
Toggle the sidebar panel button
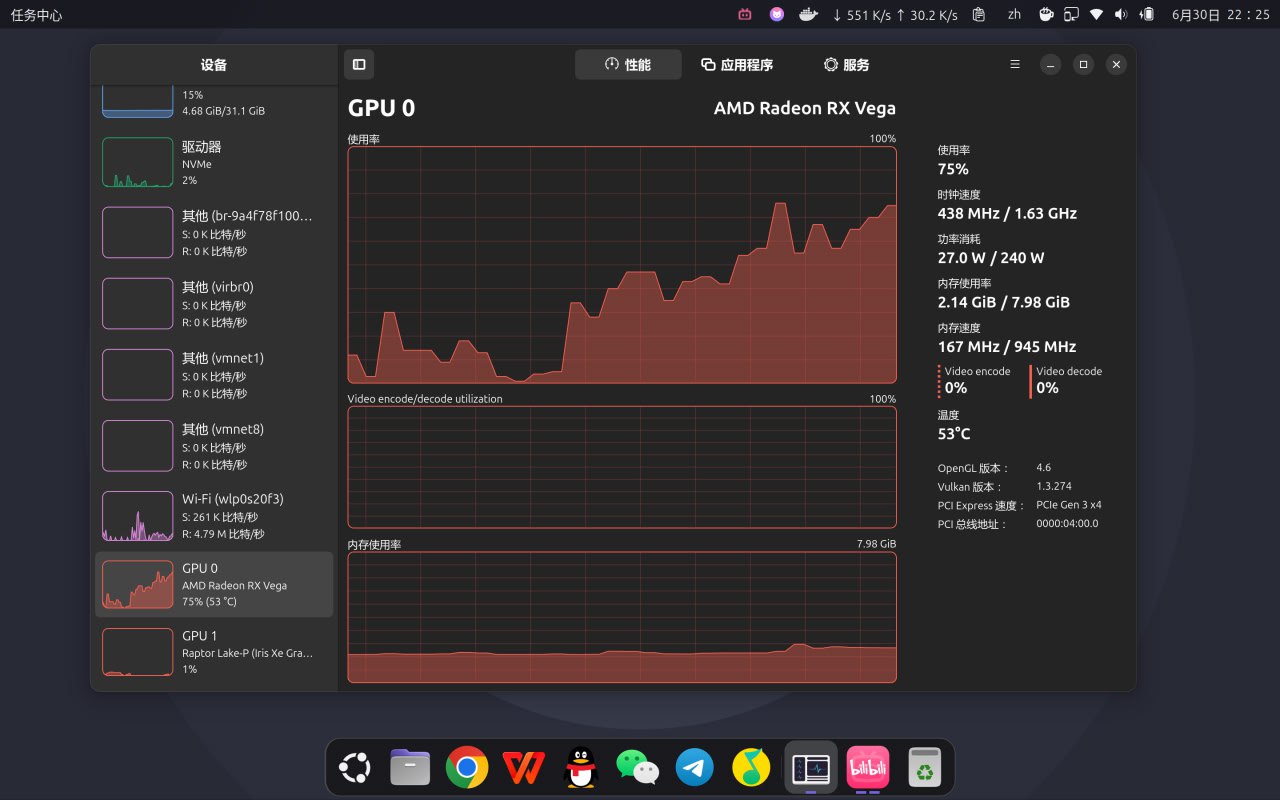click(x=359, y=64)
